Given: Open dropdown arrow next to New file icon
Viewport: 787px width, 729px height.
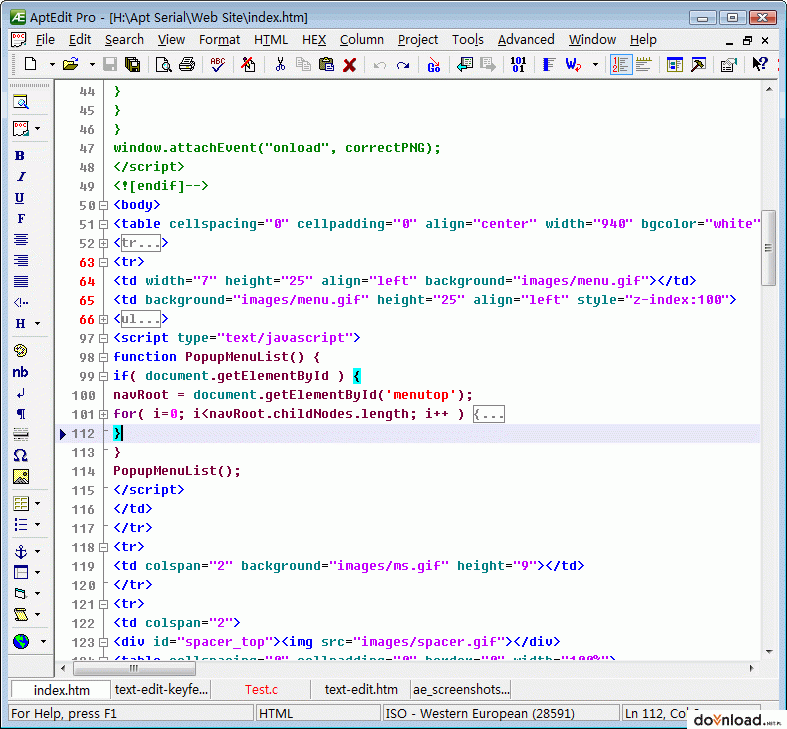Looking at the screenshot, I should click(52, 64).
